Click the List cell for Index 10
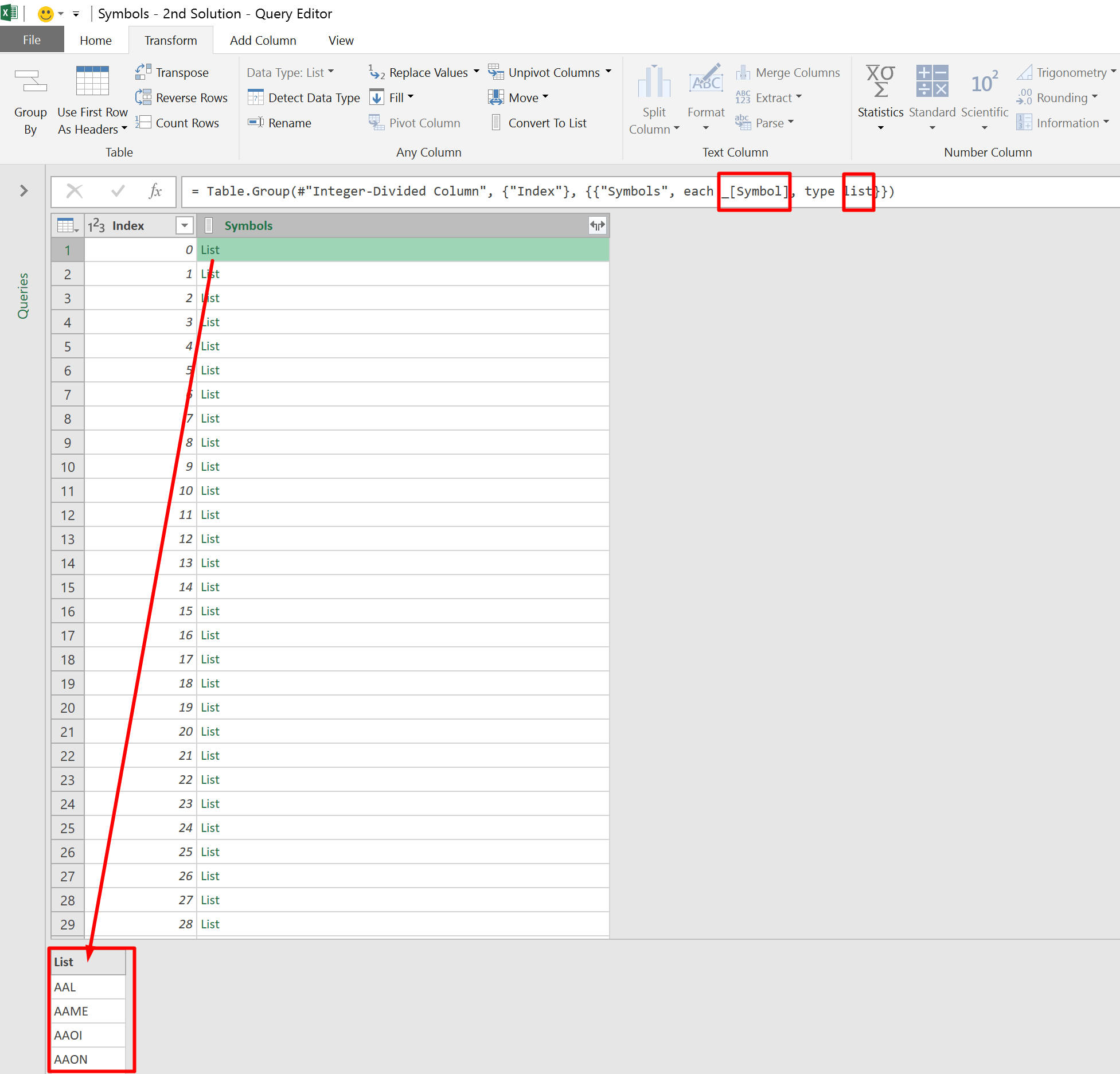1120x1074 pixels. coord(403,490)
